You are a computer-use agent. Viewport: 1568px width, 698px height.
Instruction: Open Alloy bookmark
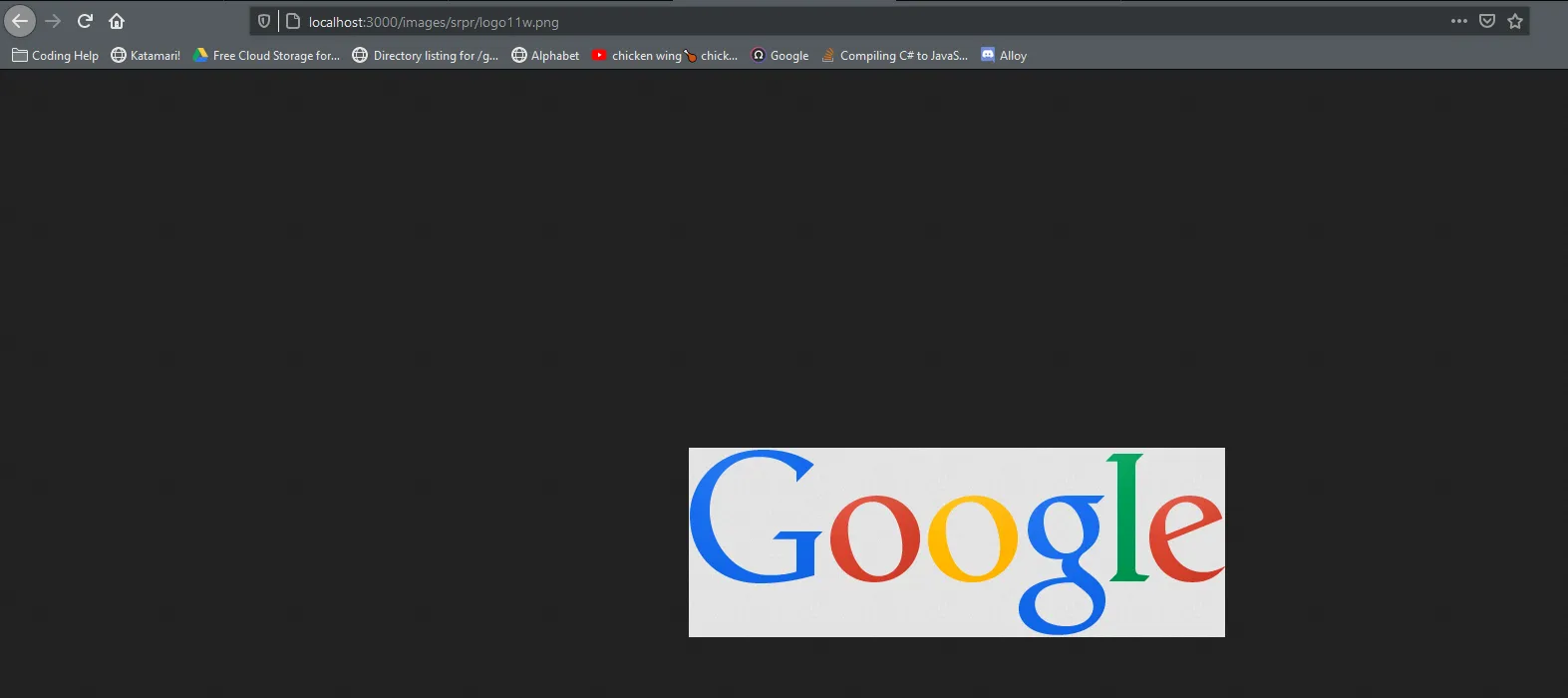[1004, 56]
